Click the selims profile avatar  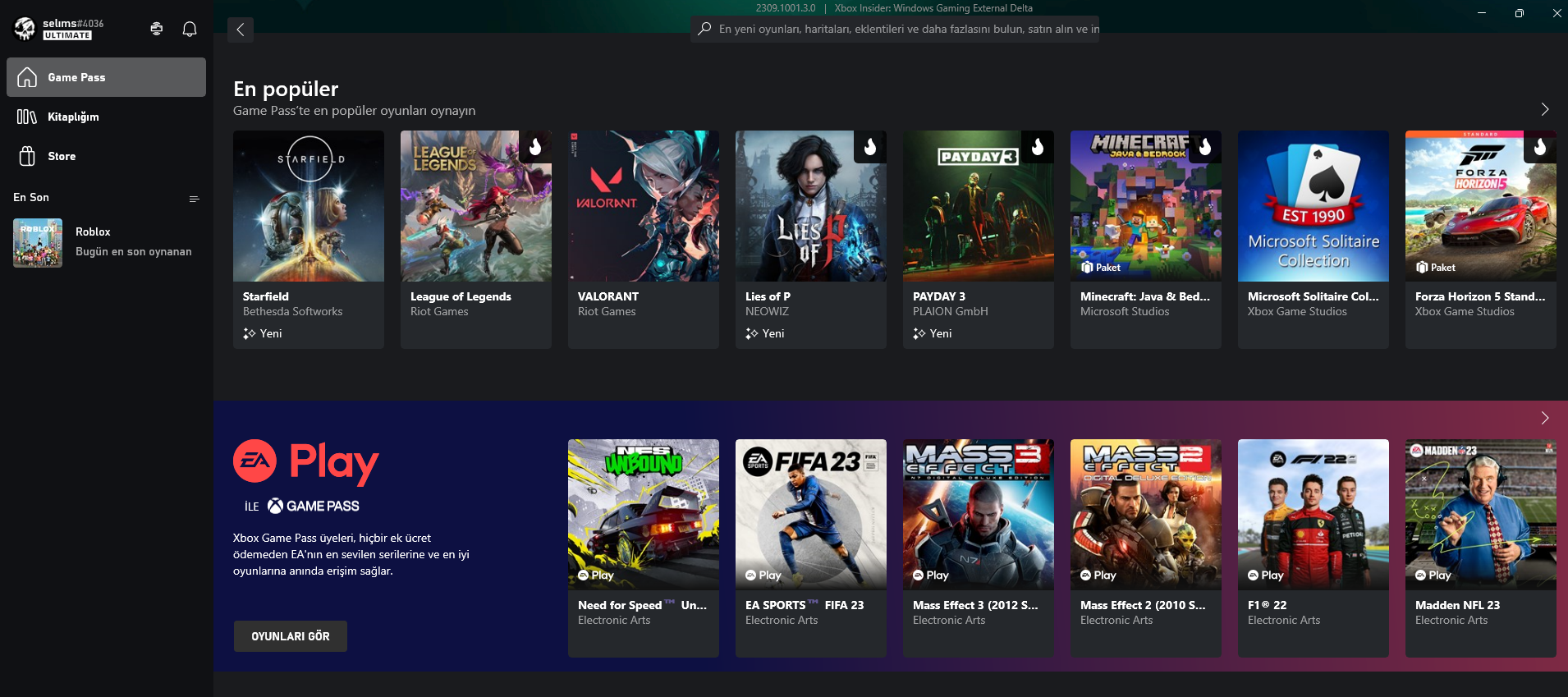[25, 29]
